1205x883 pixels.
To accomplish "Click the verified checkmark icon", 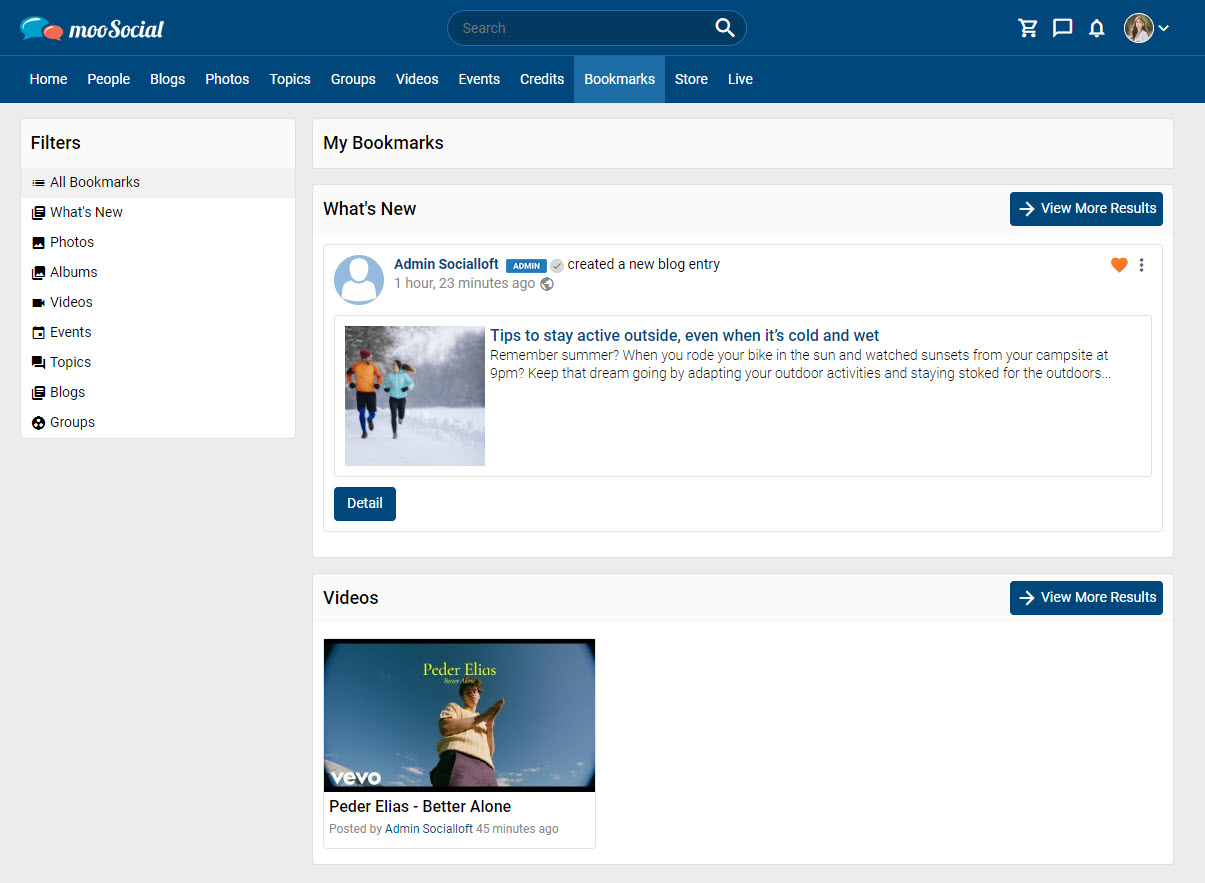I will point(557,266).
